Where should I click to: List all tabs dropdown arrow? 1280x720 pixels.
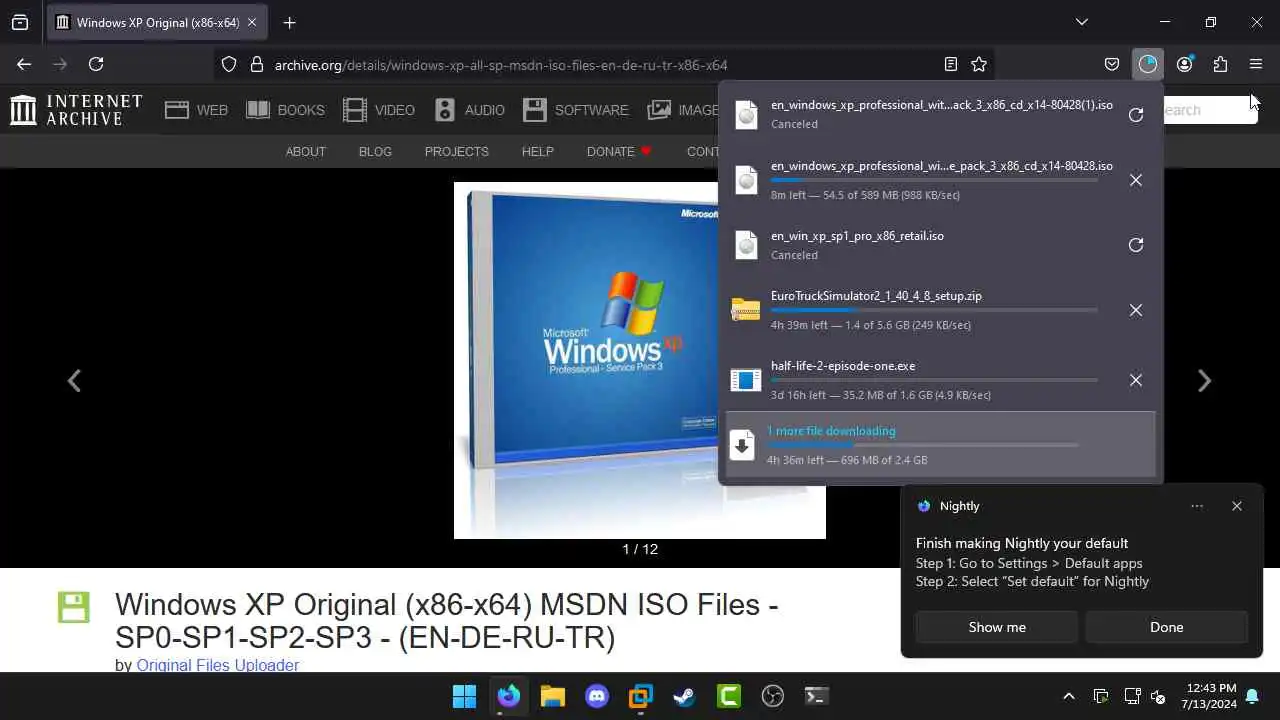[x=1081, y=22]
